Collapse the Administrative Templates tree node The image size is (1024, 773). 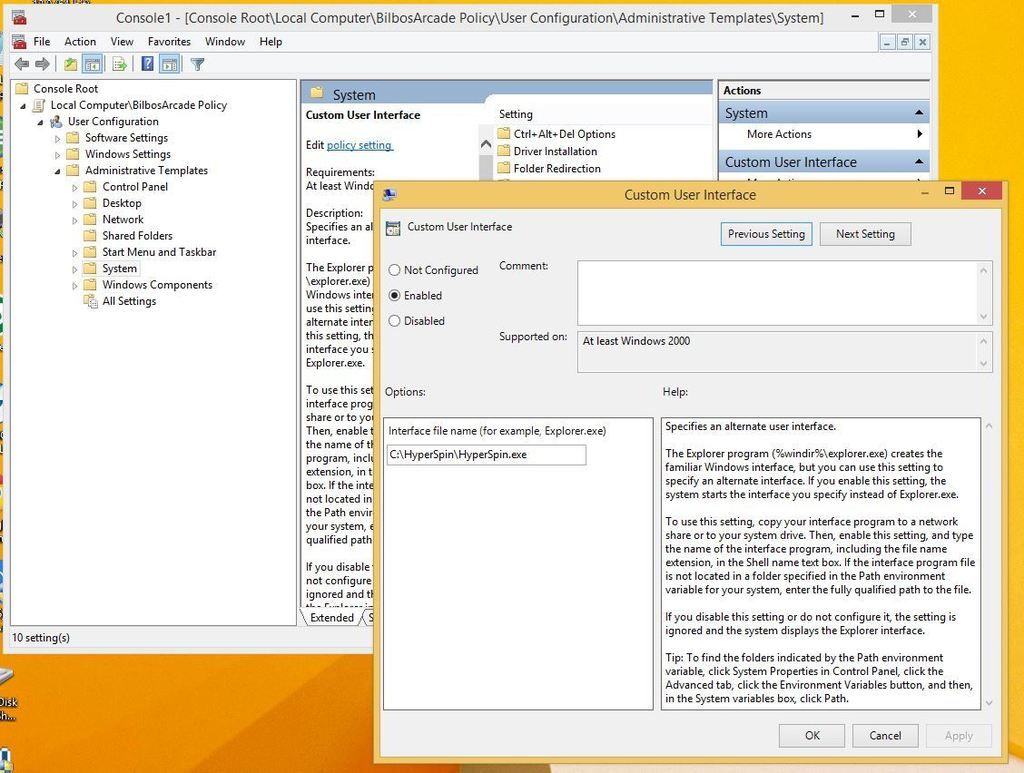point(57,171)
